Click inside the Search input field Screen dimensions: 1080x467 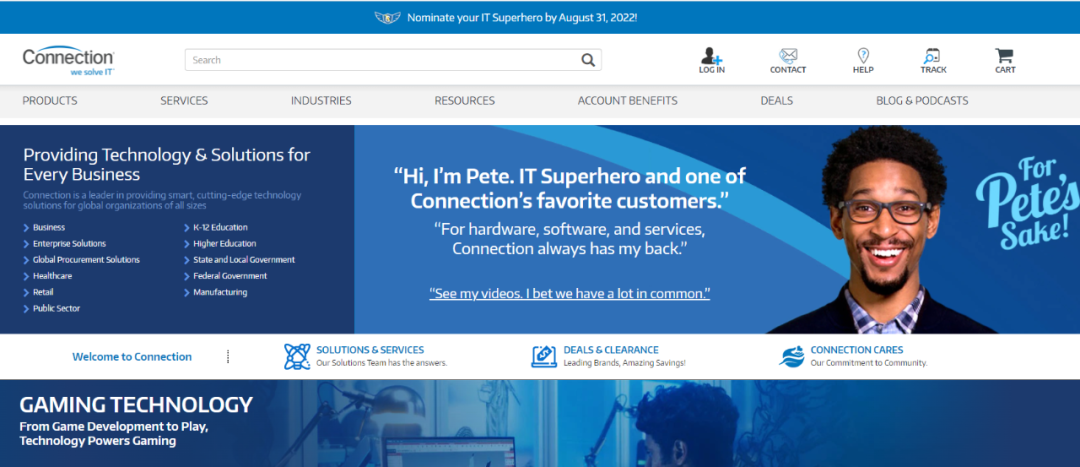380,60
